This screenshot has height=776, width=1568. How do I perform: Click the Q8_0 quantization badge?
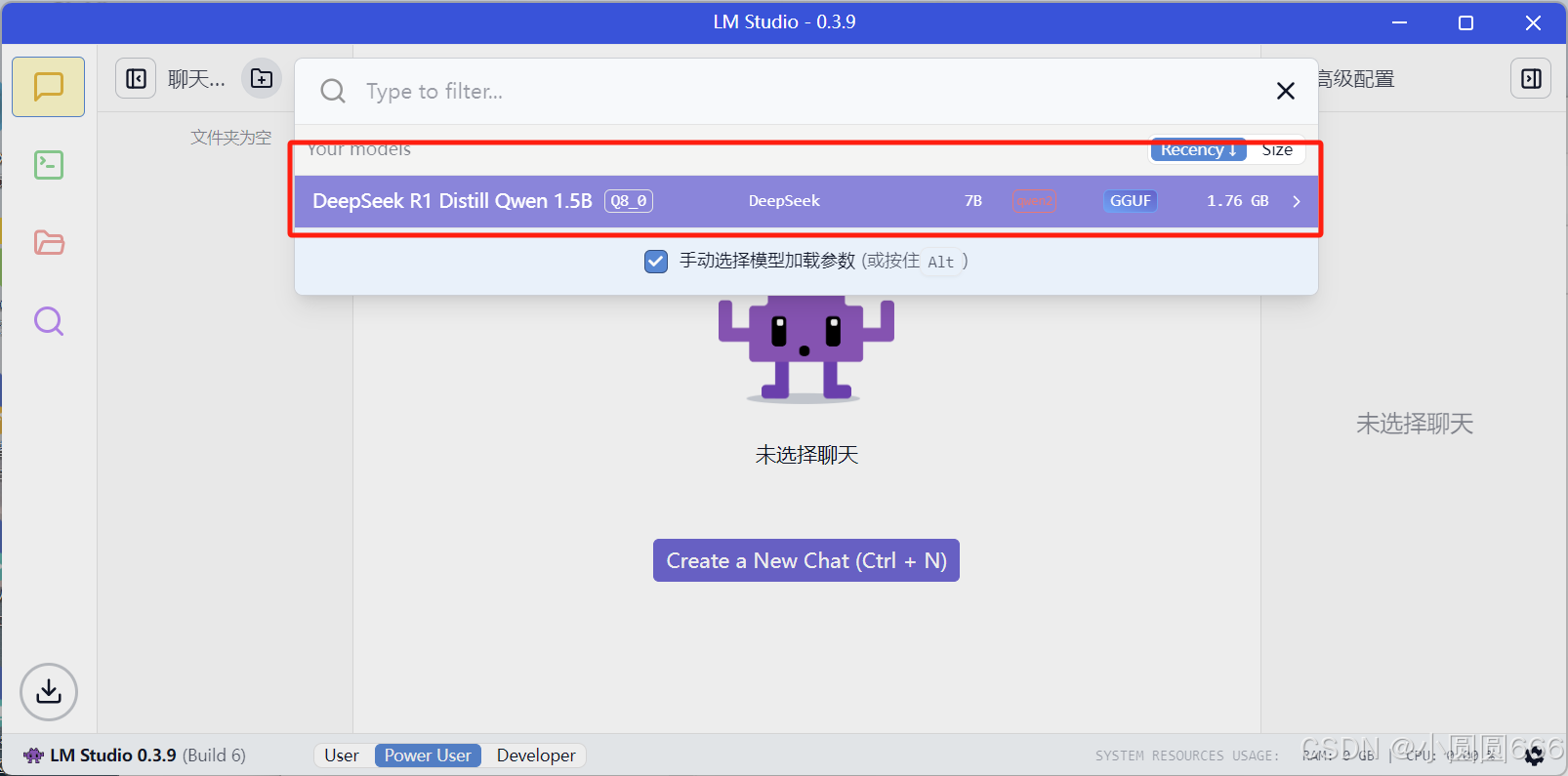pos(629,201)
